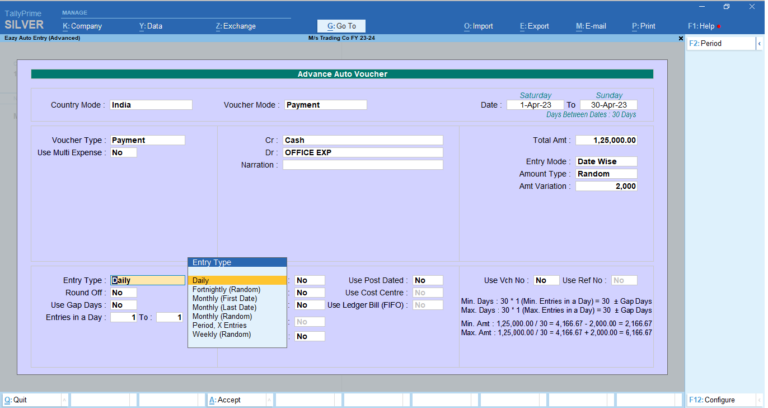Click the Entries in a Day To field
This screenshot has width=768, height=408.
tap(169, 317)
